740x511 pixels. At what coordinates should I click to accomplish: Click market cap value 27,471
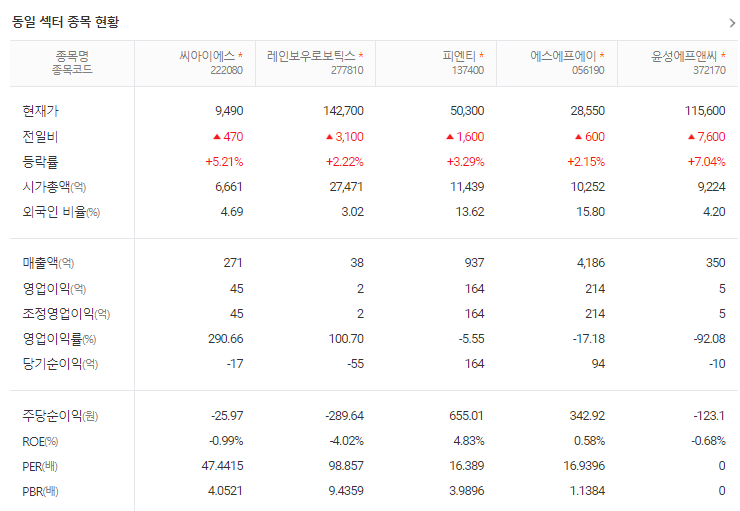[346, 187]
